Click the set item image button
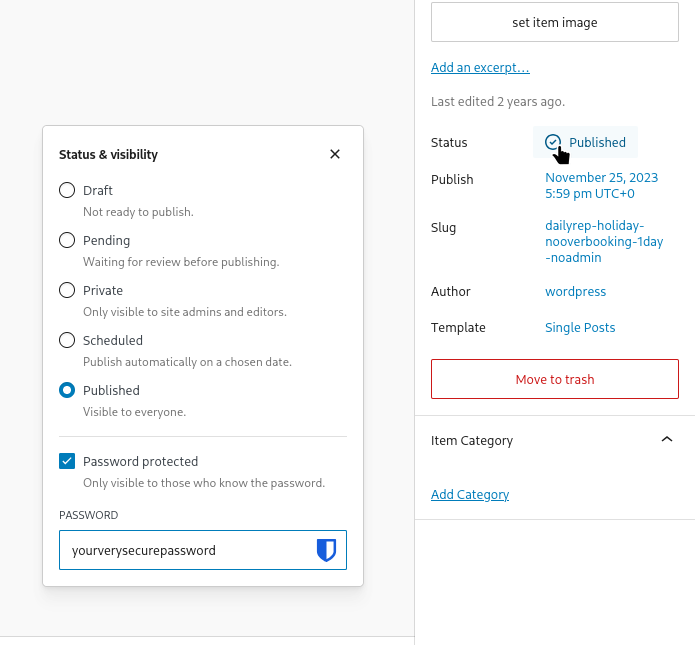695x645 pixels. 554,22
